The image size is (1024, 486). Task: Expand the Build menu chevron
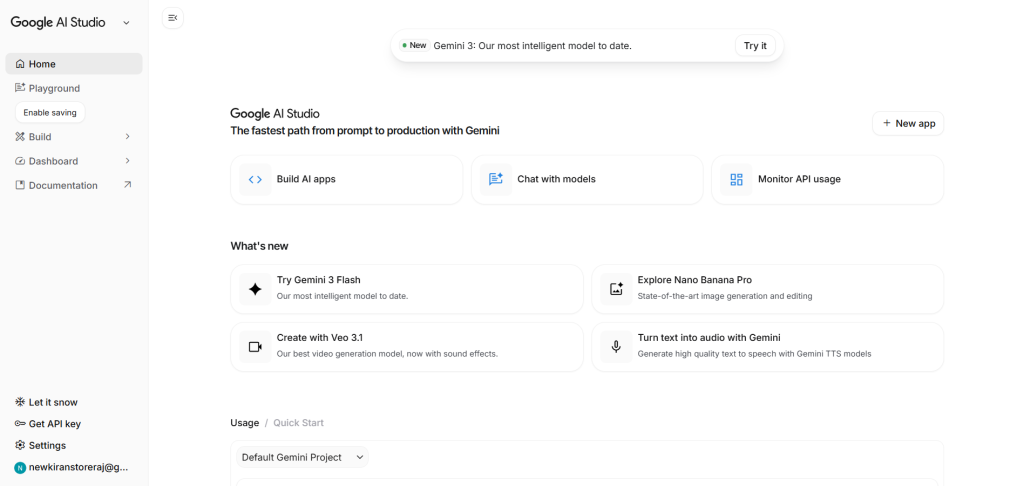pyautogui.click(x=127, y=137)
